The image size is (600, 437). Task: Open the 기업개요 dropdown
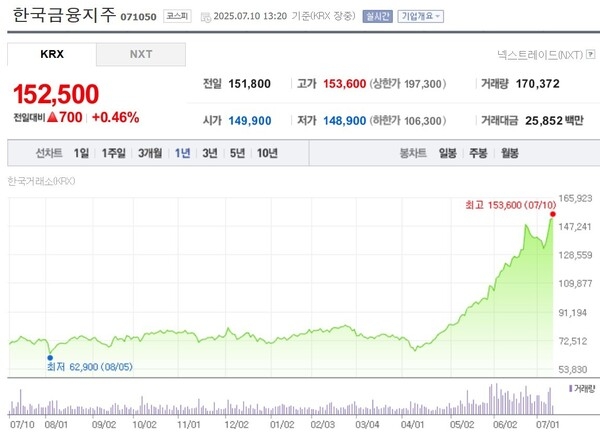(421, 17)
